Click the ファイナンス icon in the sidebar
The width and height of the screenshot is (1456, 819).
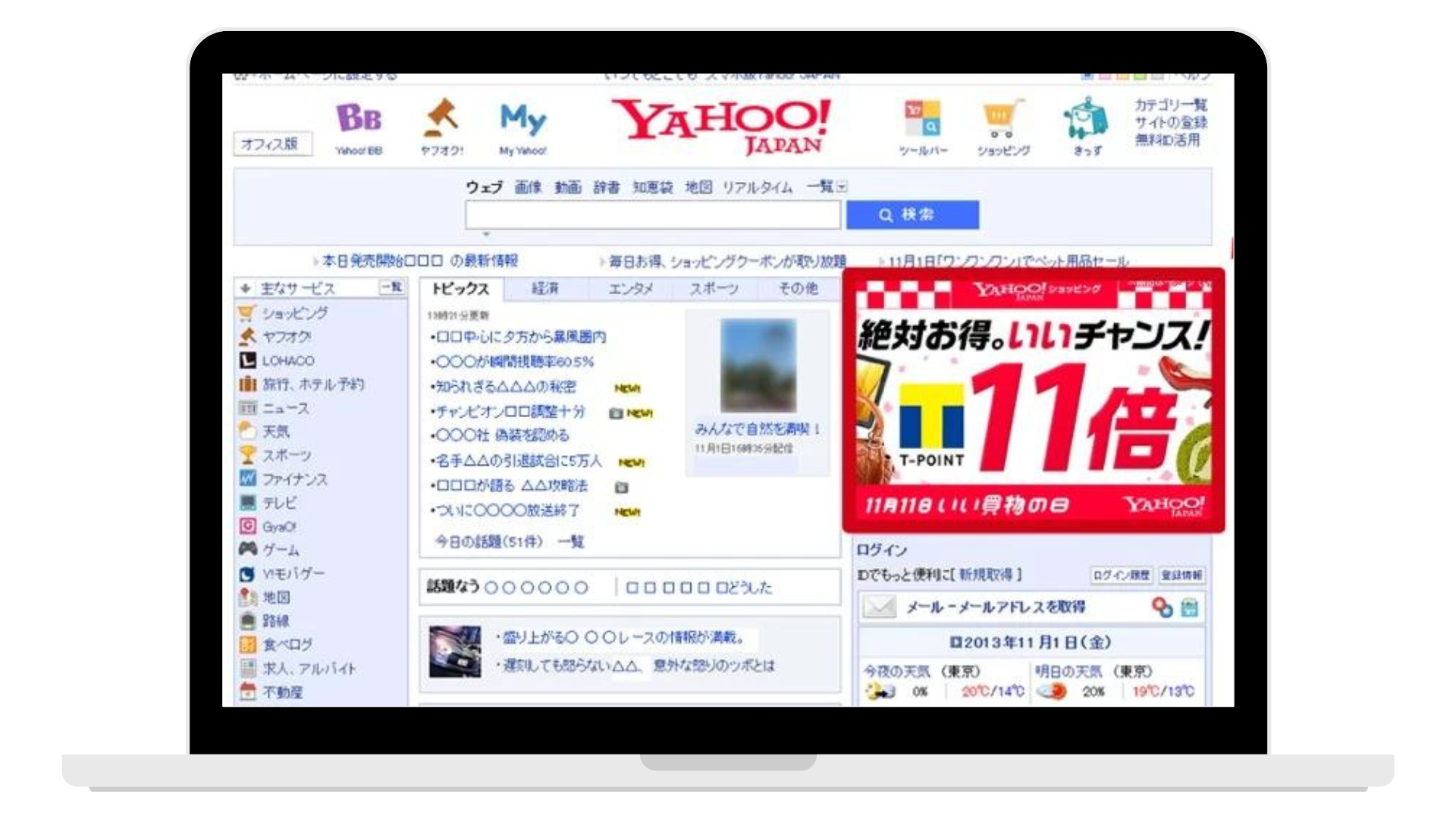click(247, 479)
